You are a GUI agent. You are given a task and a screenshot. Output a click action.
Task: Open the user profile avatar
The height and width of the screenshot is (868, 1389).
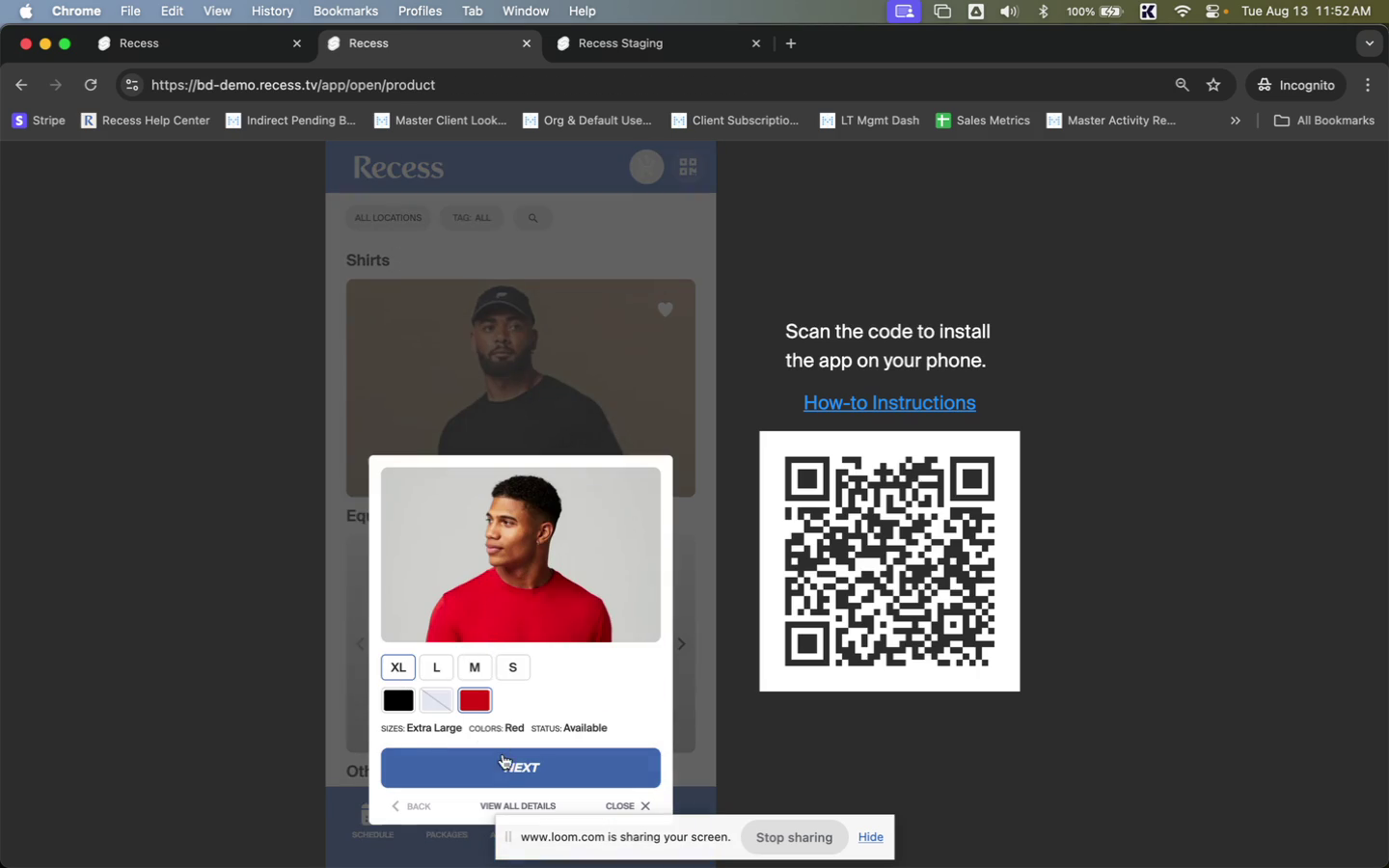coord(646,167)
